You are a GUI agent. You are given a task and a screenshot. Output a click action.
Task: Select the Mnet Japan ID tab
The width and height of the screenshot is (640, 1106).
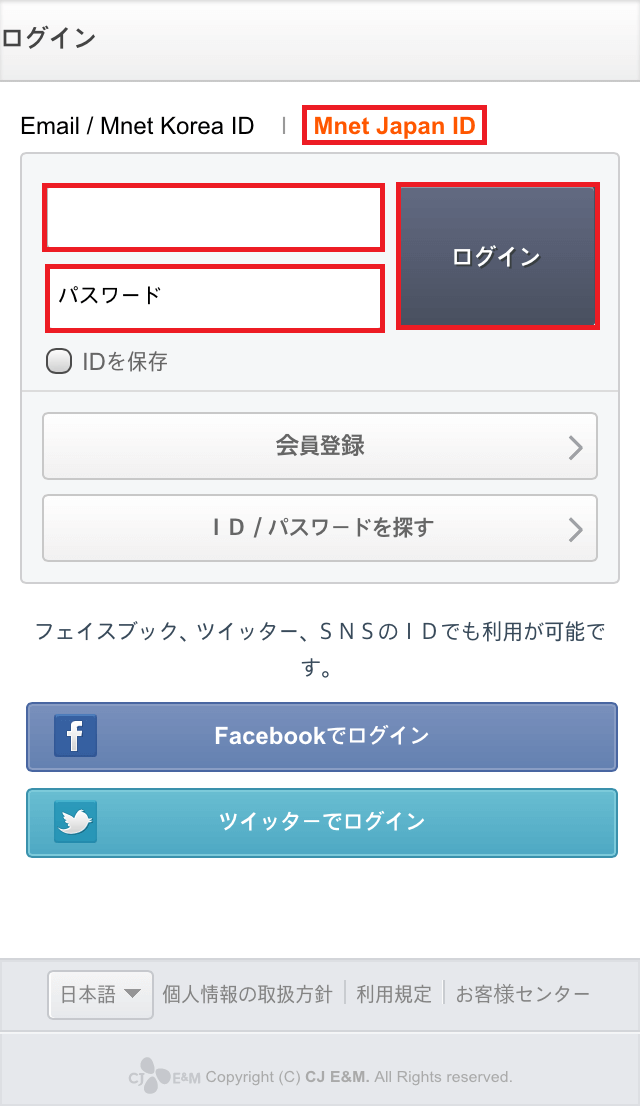(x=394, y=127)
